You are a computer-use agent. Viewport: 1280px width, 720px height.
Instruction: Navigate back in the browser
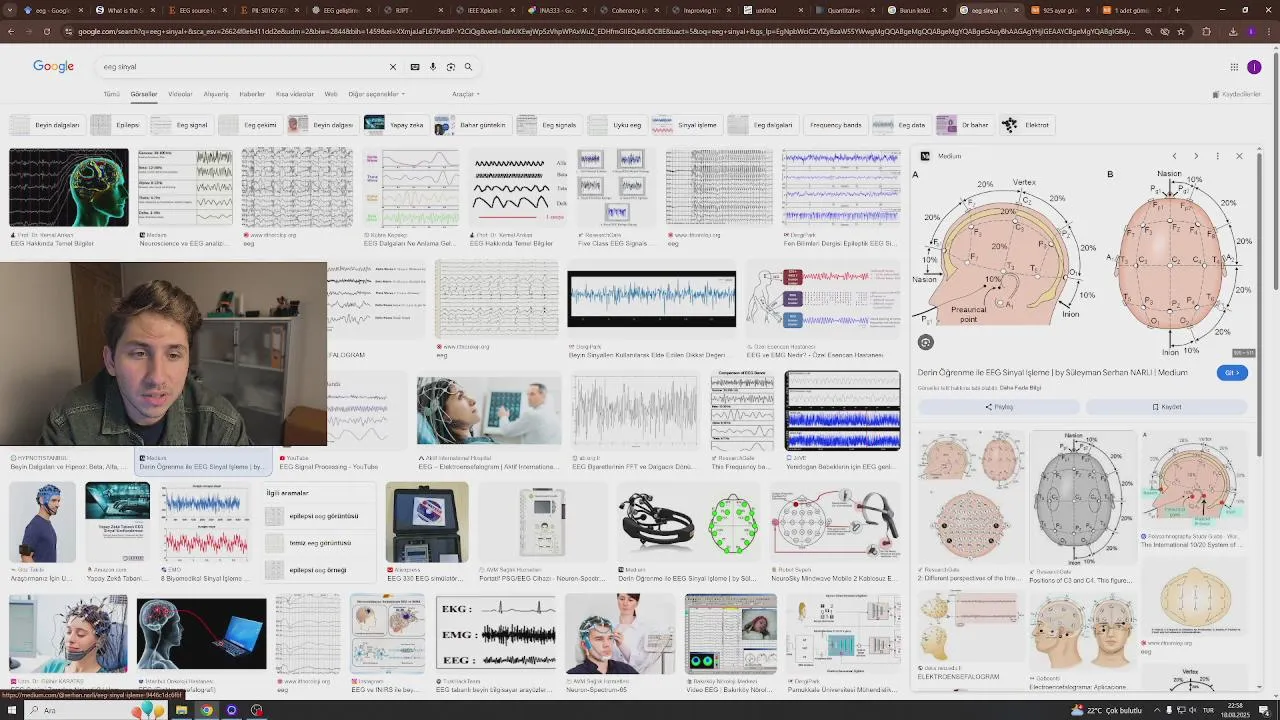(10, 31)
